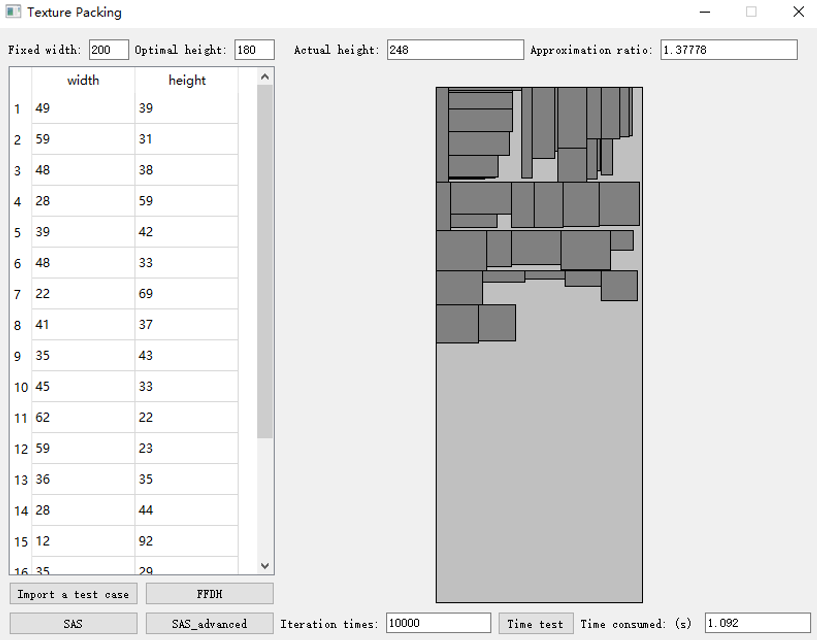
Task: Start the SAS_advanced algorithm
Action: [x=209, y=624]
